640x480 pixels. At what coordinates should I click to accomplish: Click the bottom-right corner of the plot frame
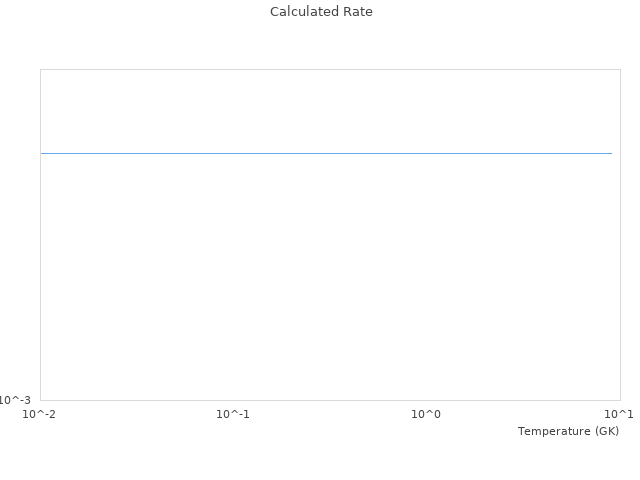pos(620,400)
